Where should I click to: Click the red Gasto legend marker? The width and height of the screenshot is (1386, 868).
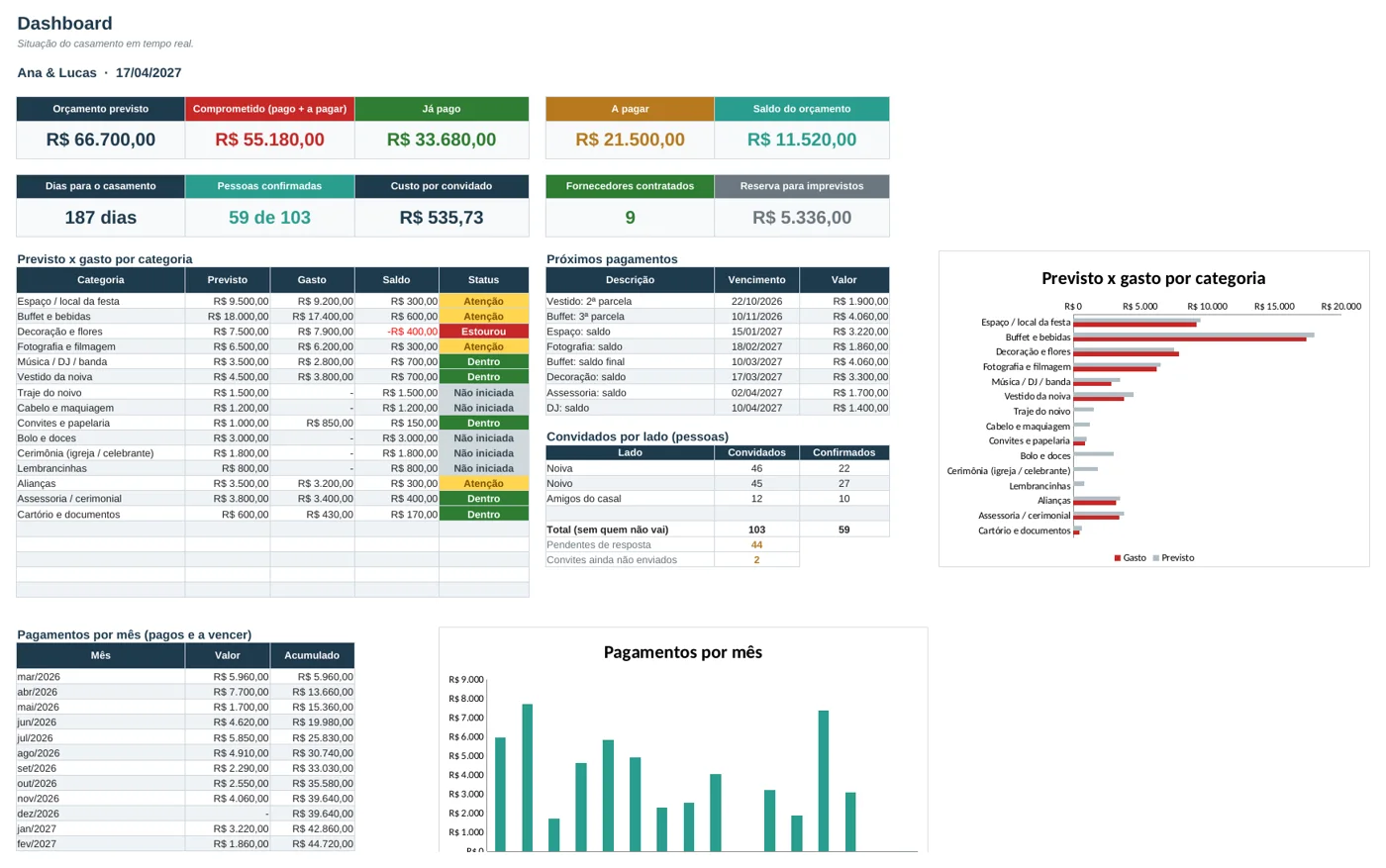1118,558
